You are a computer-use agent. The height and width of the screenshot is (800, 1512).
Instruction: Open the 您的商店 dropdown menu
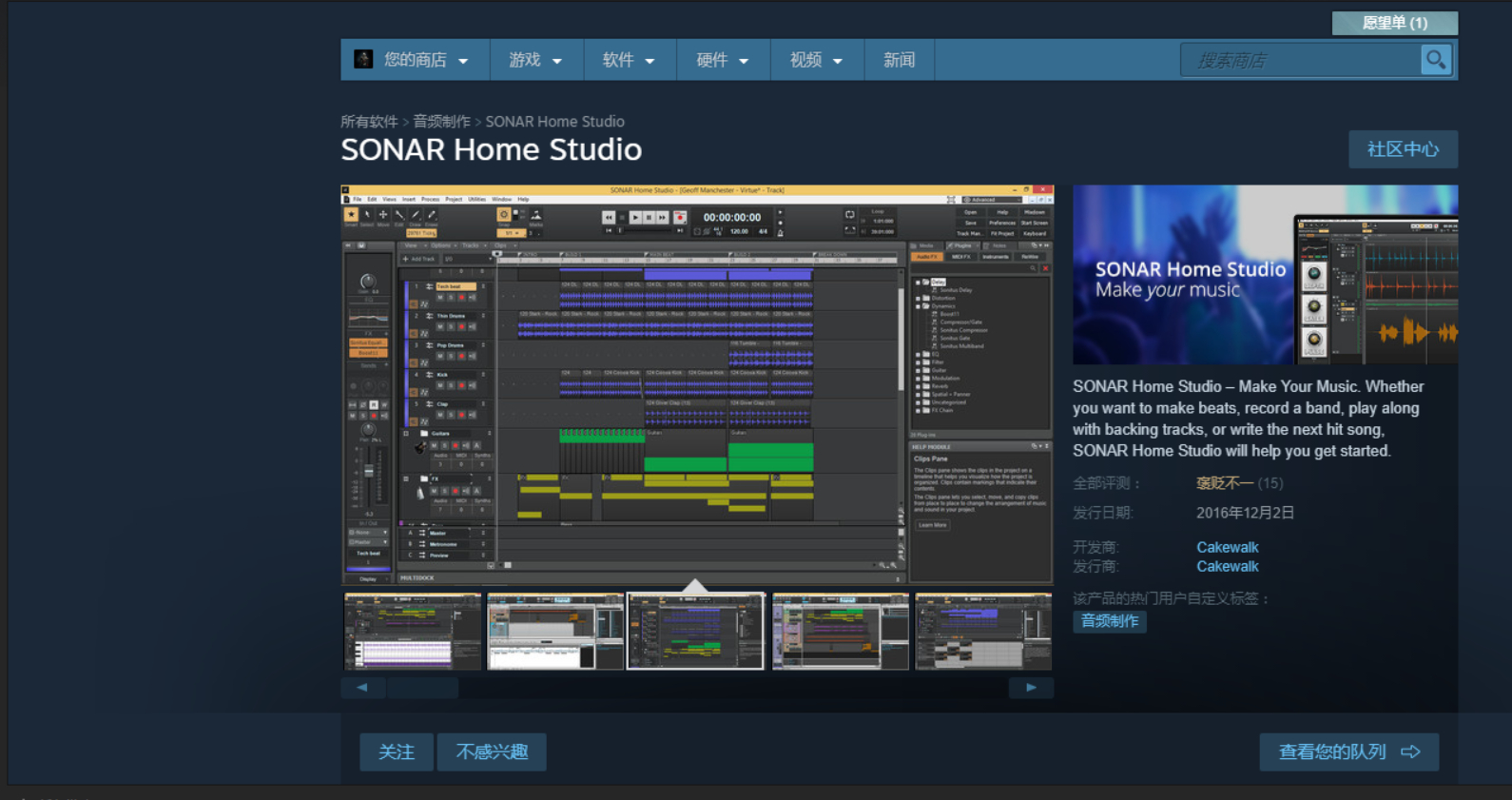(x=416, y=60)
